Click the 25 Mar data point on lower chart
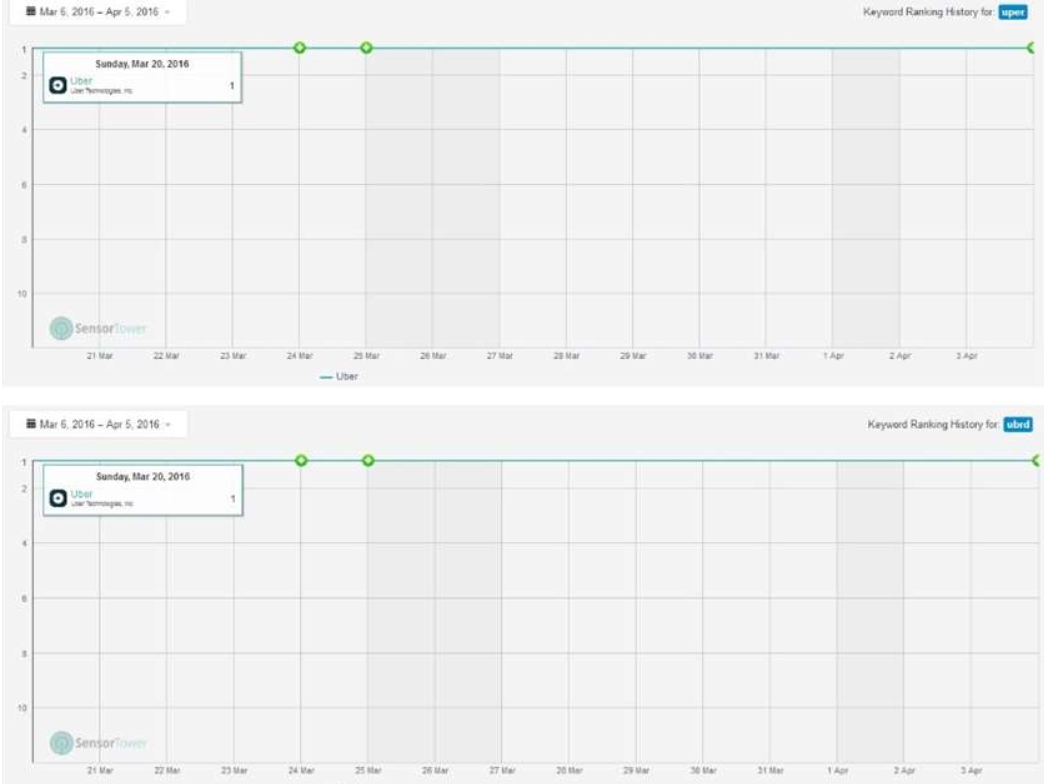Screen dimensions: 1046x784 (368, 460)
